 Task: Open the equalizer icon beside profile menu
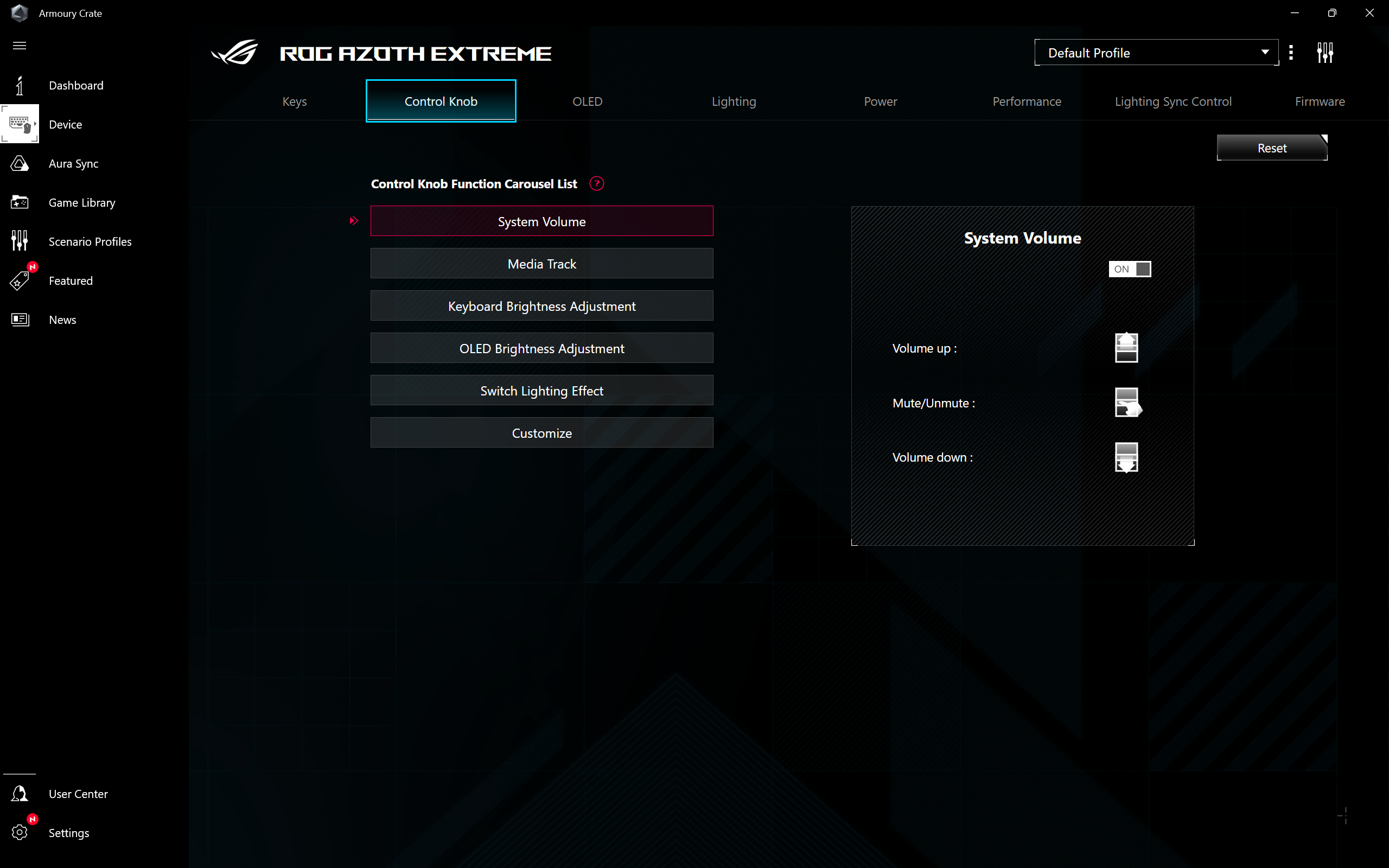click(x=1325, y=53)
